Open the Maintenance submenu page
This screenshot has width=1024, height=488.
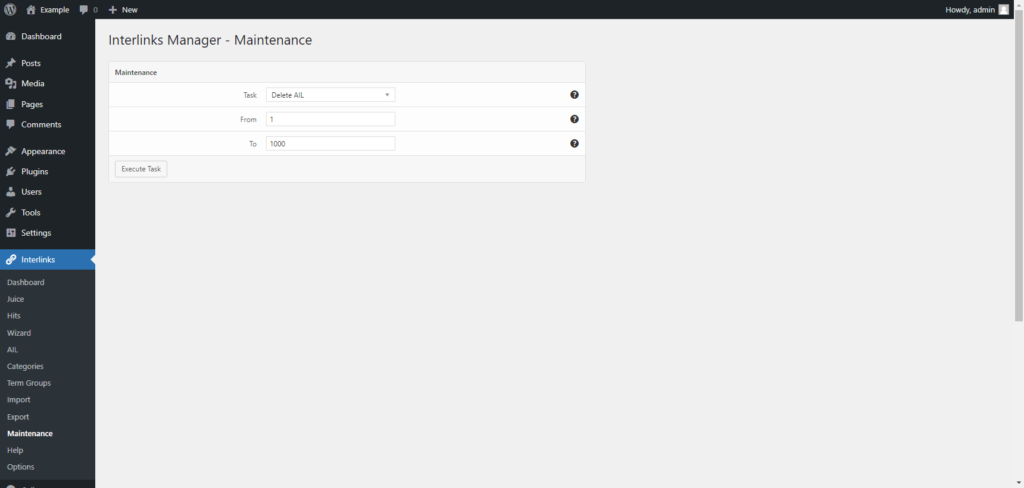pos(29,434)
